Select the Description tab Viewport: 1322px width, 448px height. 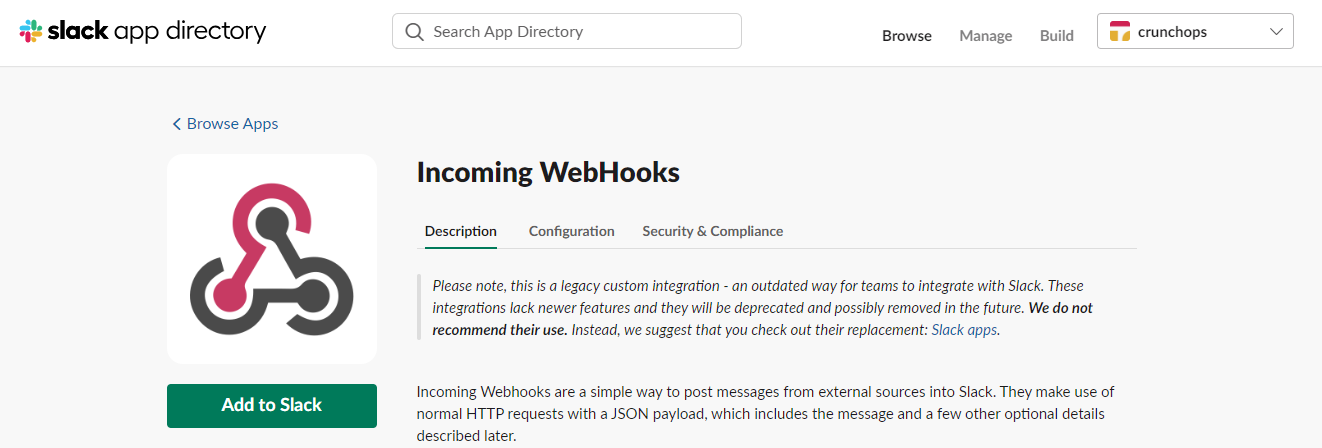pos(460,231)
